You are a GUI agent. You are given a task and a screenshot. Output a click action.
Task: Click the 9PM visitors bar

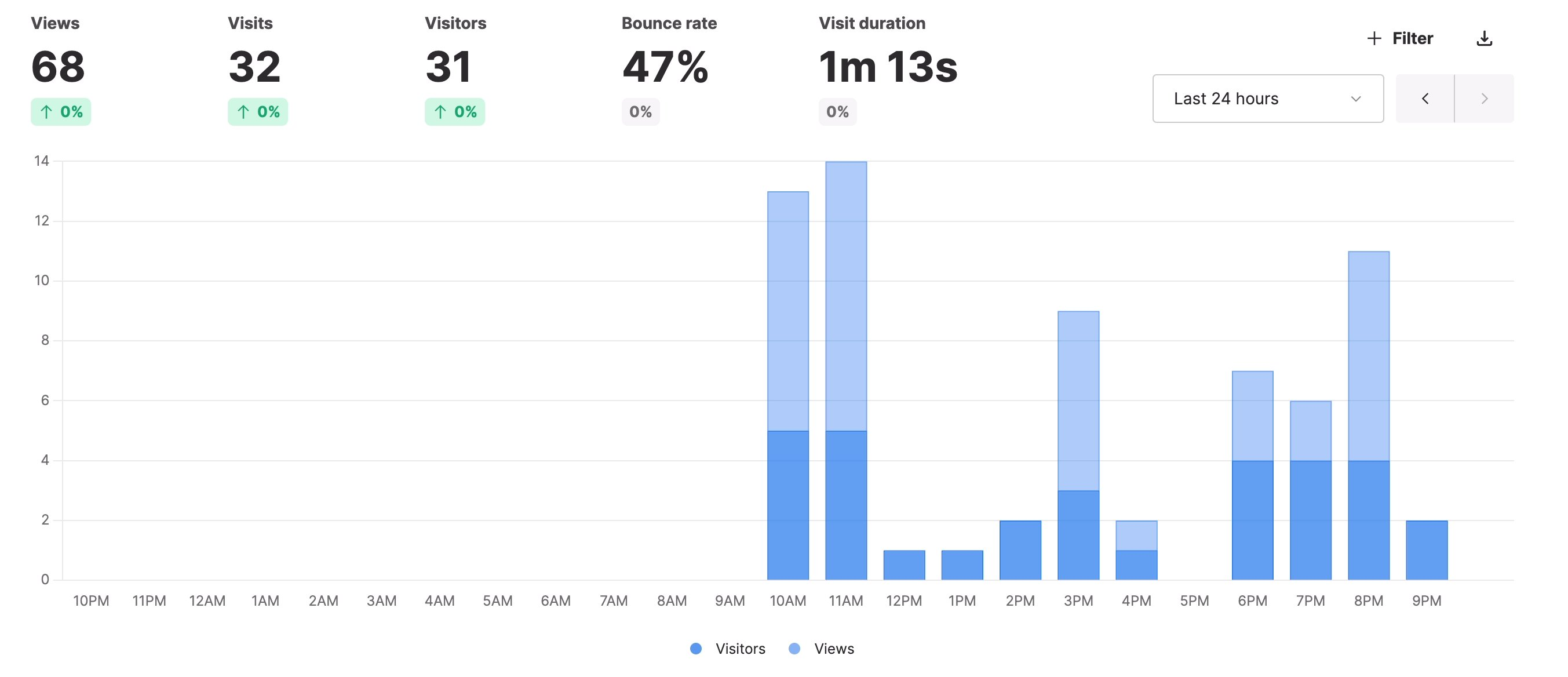coord(1426,549)
